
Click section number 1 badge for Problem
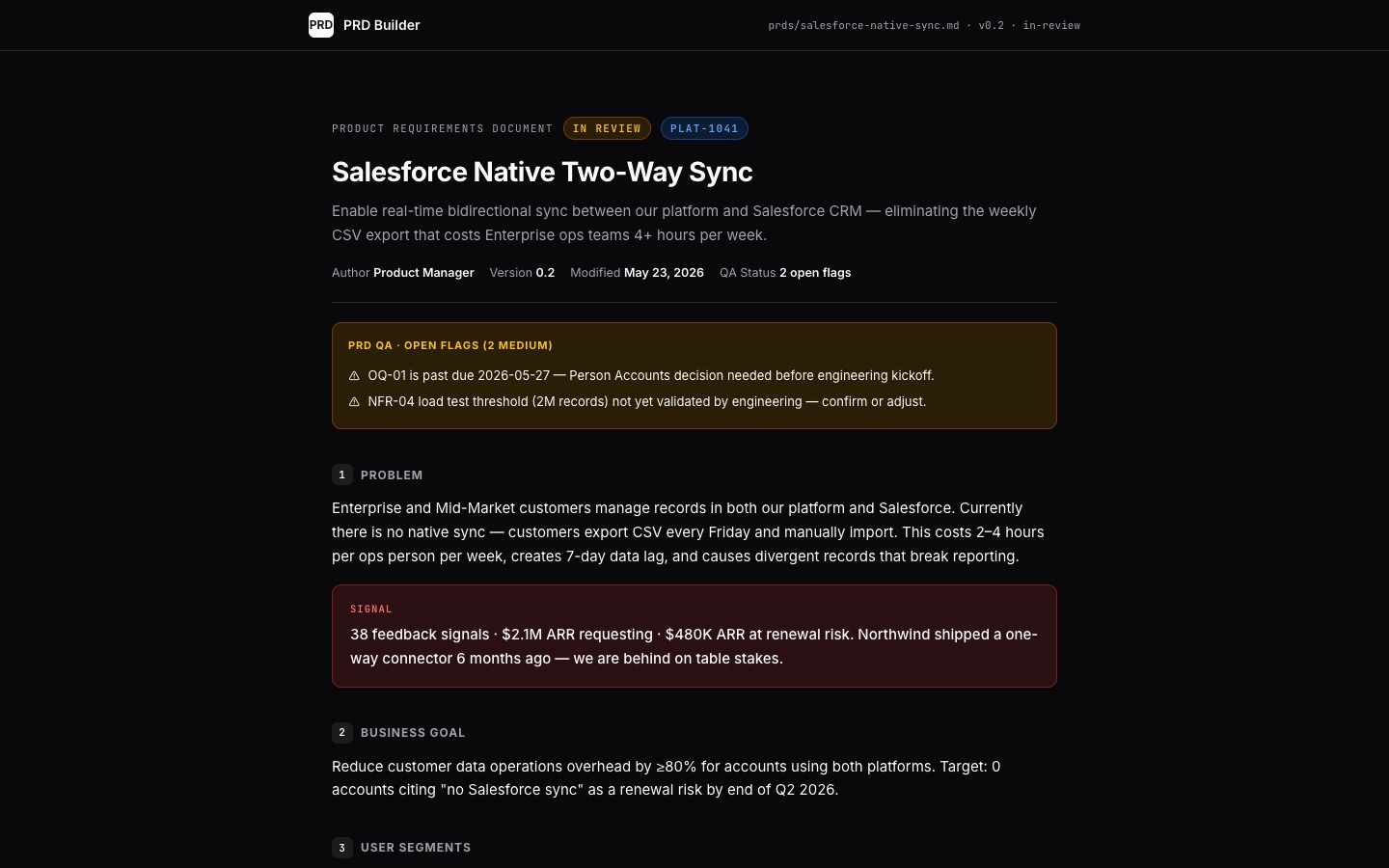(341, 475)
